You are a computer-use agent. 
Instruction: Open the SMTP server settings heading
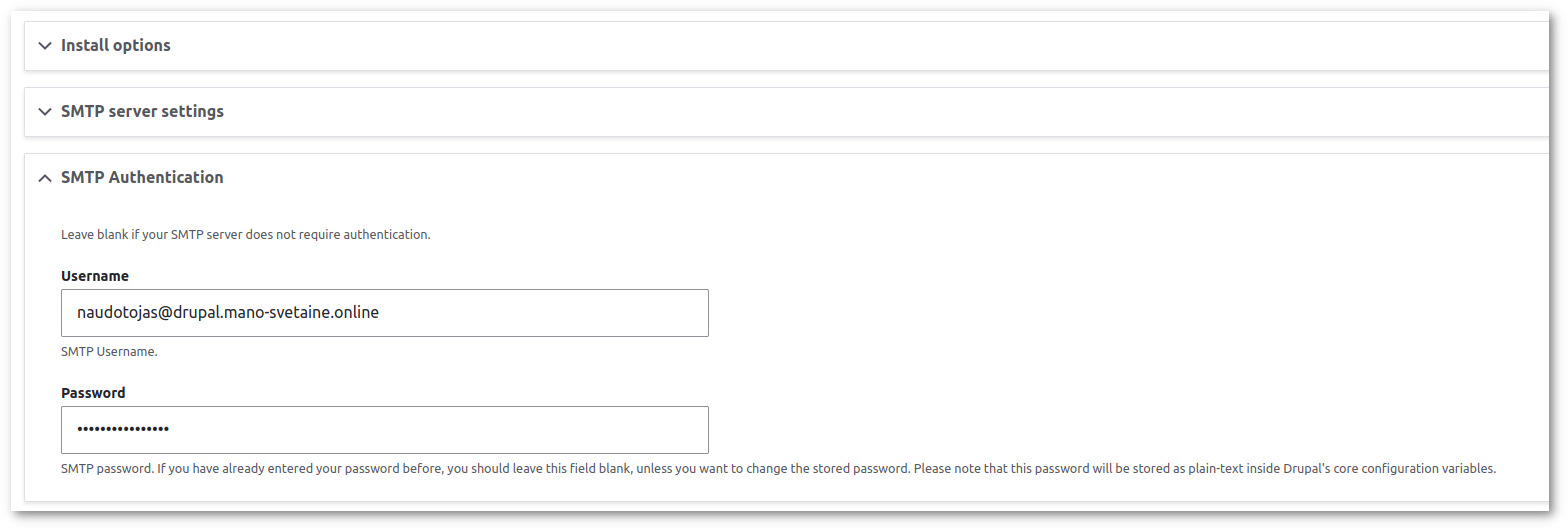(142, 111)
